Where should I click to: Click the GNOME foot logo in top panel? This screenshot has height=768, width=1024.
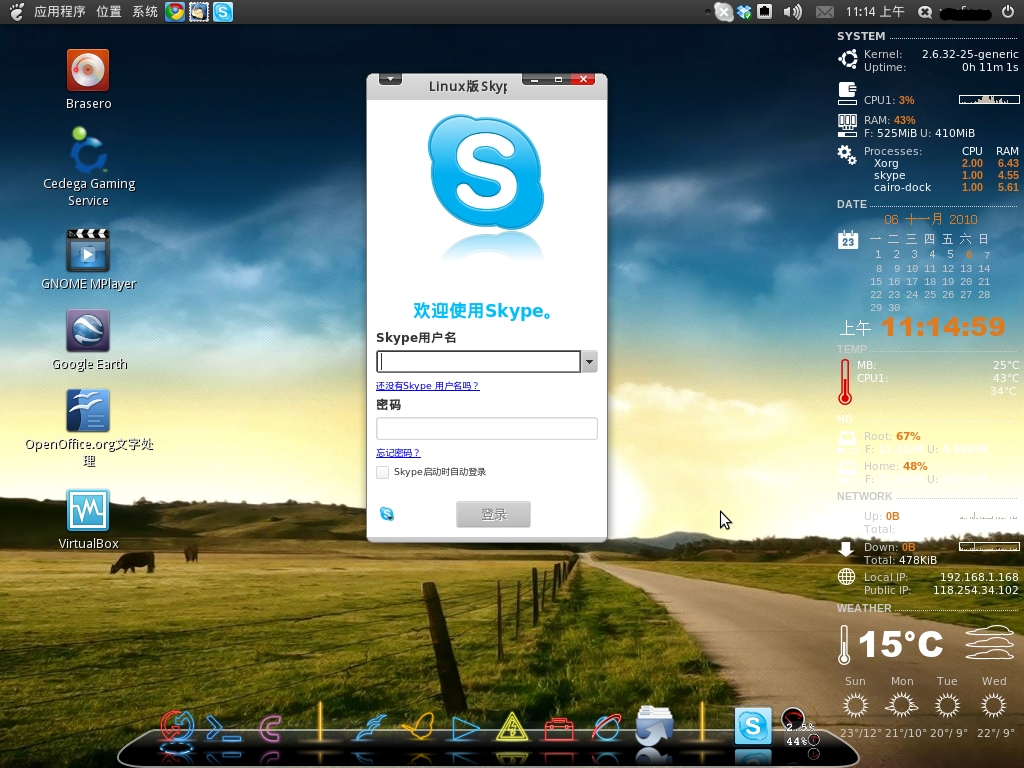(16, 11)
